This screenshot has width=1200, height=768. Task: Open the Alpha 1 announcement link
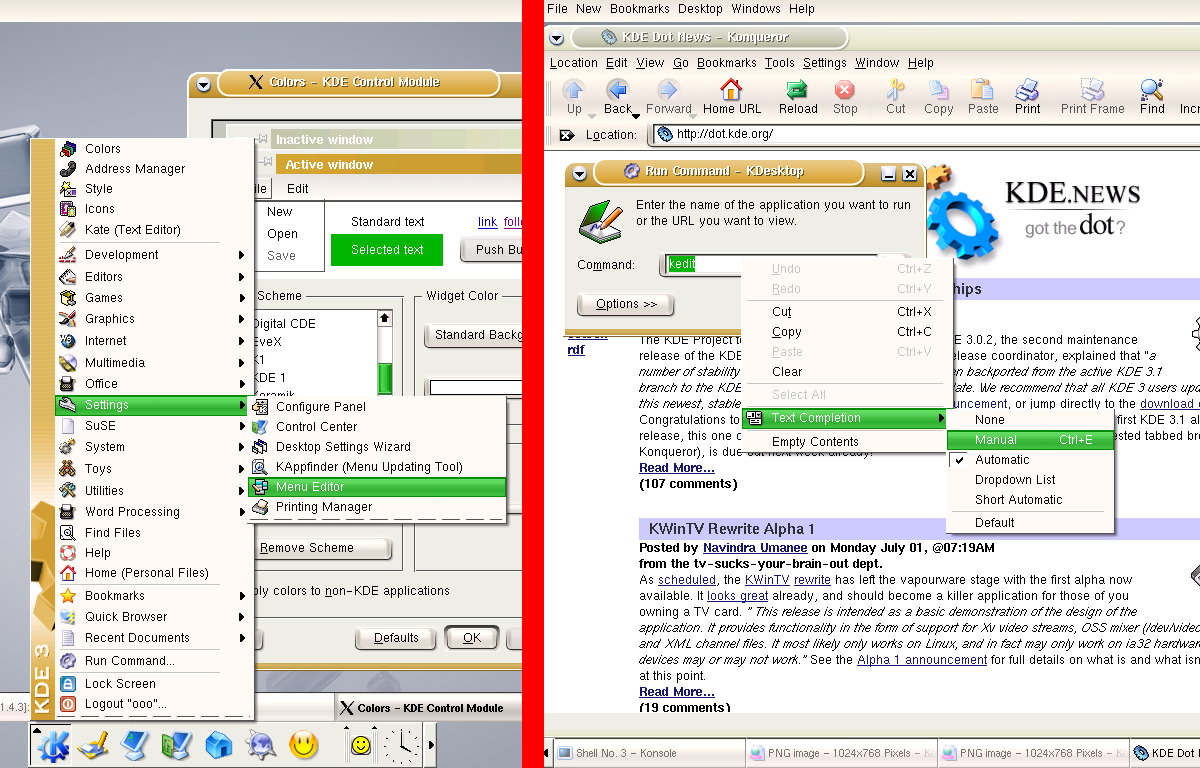922,660
